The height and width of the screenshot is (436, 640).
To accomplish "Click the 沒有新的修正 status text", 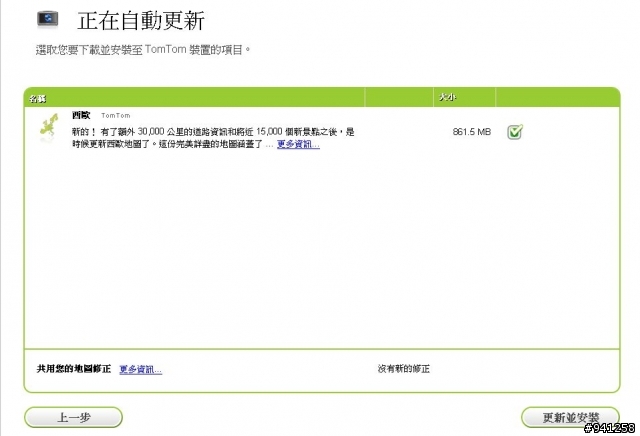I will pyautogui.click(x=404, y=369).
